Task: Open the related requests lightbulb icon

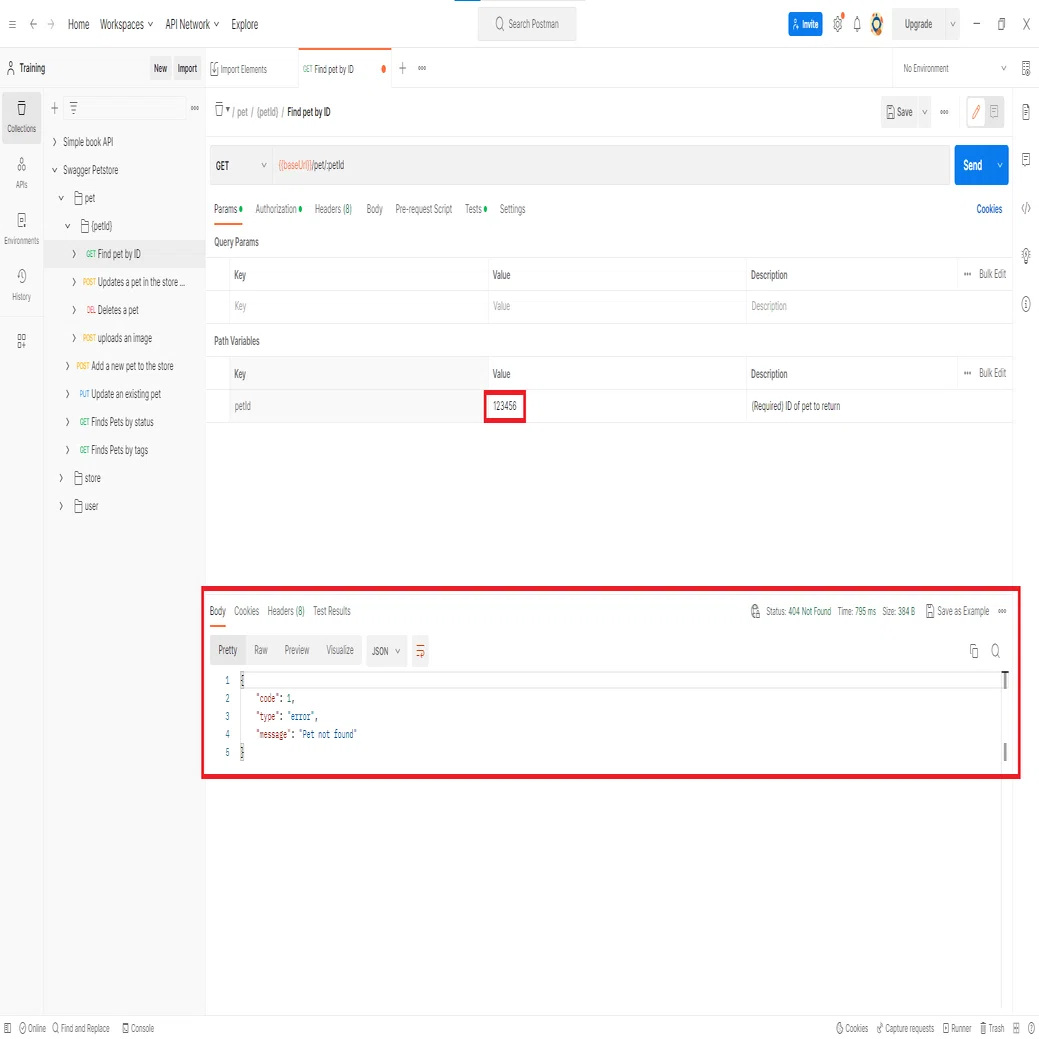Action: [1025, 254]
